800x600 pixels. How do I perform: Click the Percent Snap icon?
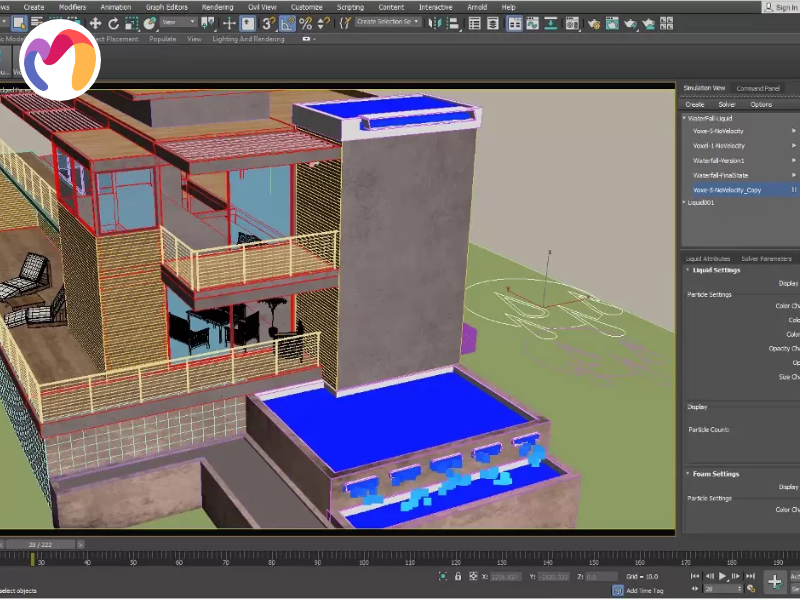coord(305,23)
